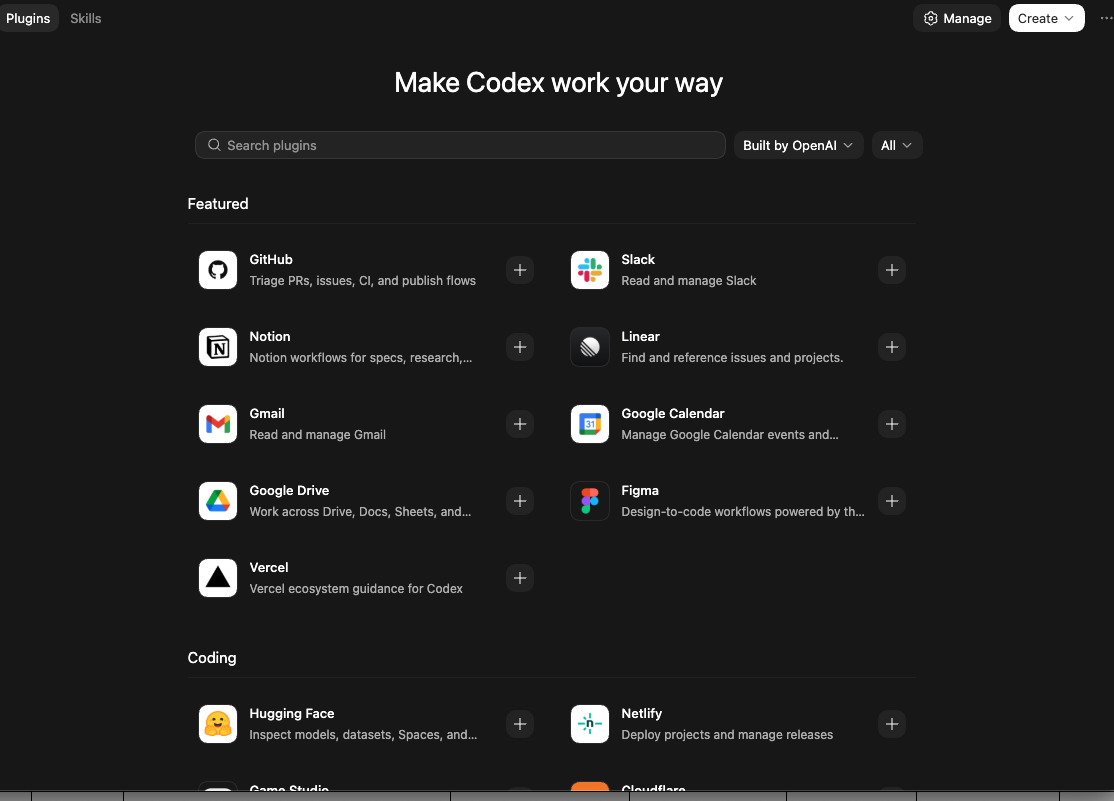
Task: Click the Search plugins field
Action: (x=460, y=145)
